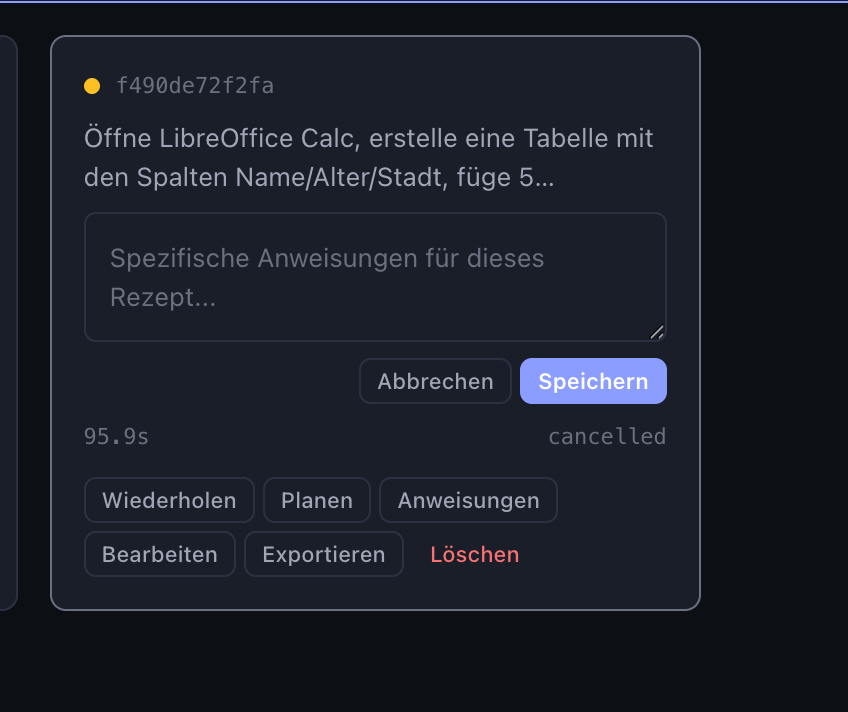Click the 95.9s duration label
This screenshot has height=712, width=848.
pos(117,437)
